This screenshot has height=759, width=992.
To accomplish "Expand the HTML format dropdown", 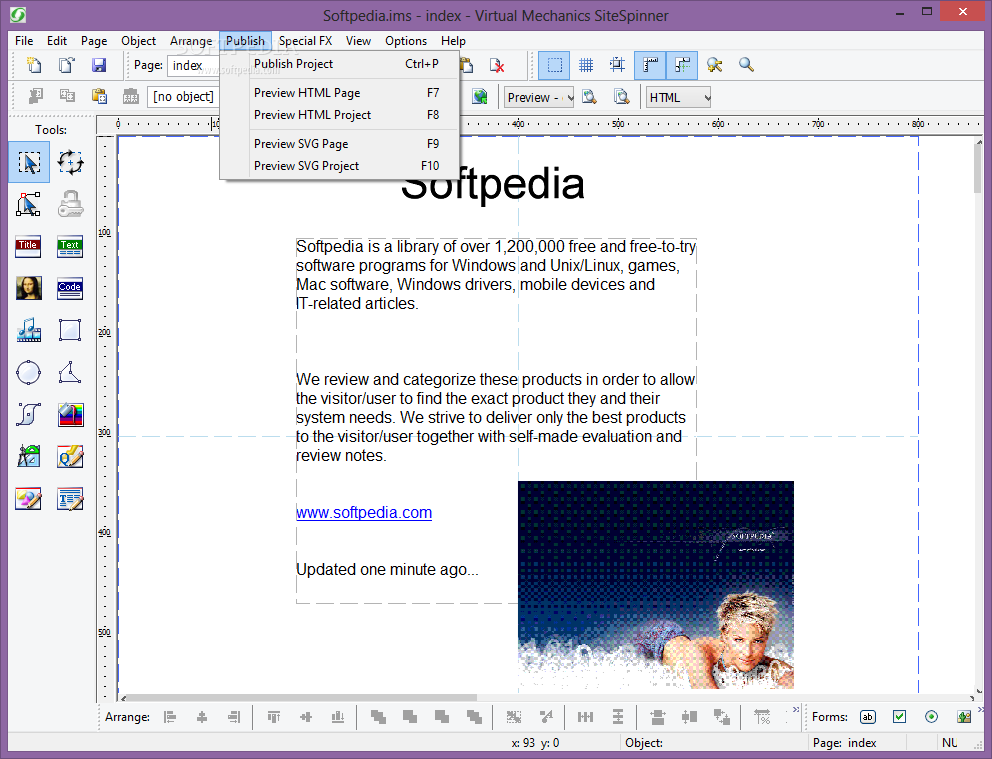I will pyautogui.click(x=679, y=97).
